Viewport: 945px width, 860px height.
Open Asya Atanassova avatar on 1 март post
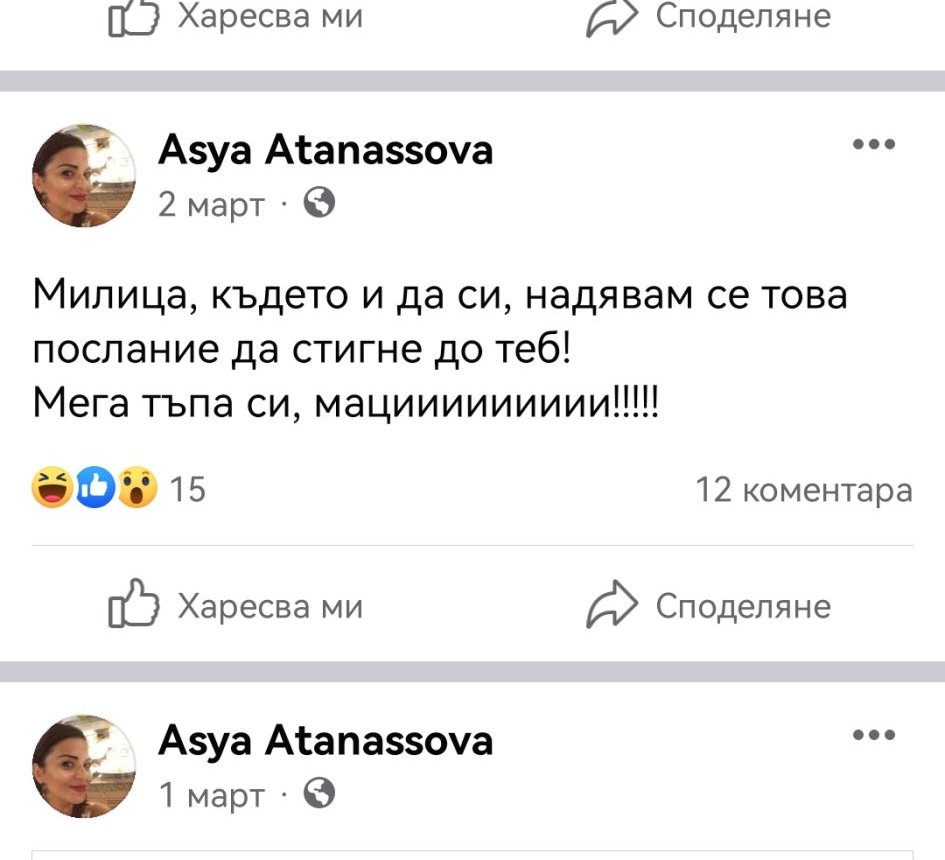coord(85,766)
